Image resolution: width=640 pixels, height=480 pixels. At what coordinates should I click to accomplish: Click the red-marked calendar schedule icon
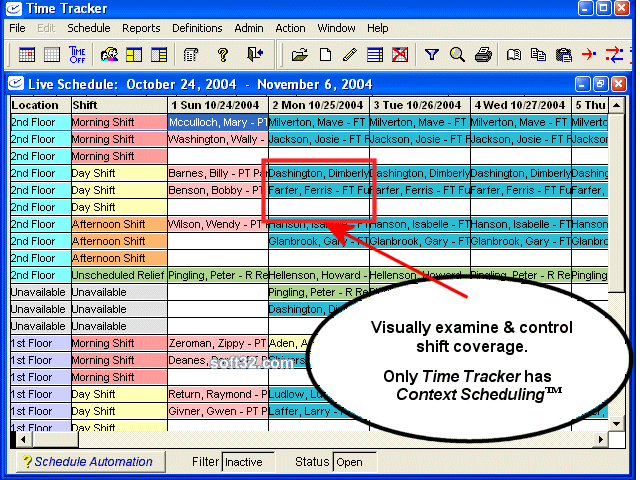[x=27, y=54]
